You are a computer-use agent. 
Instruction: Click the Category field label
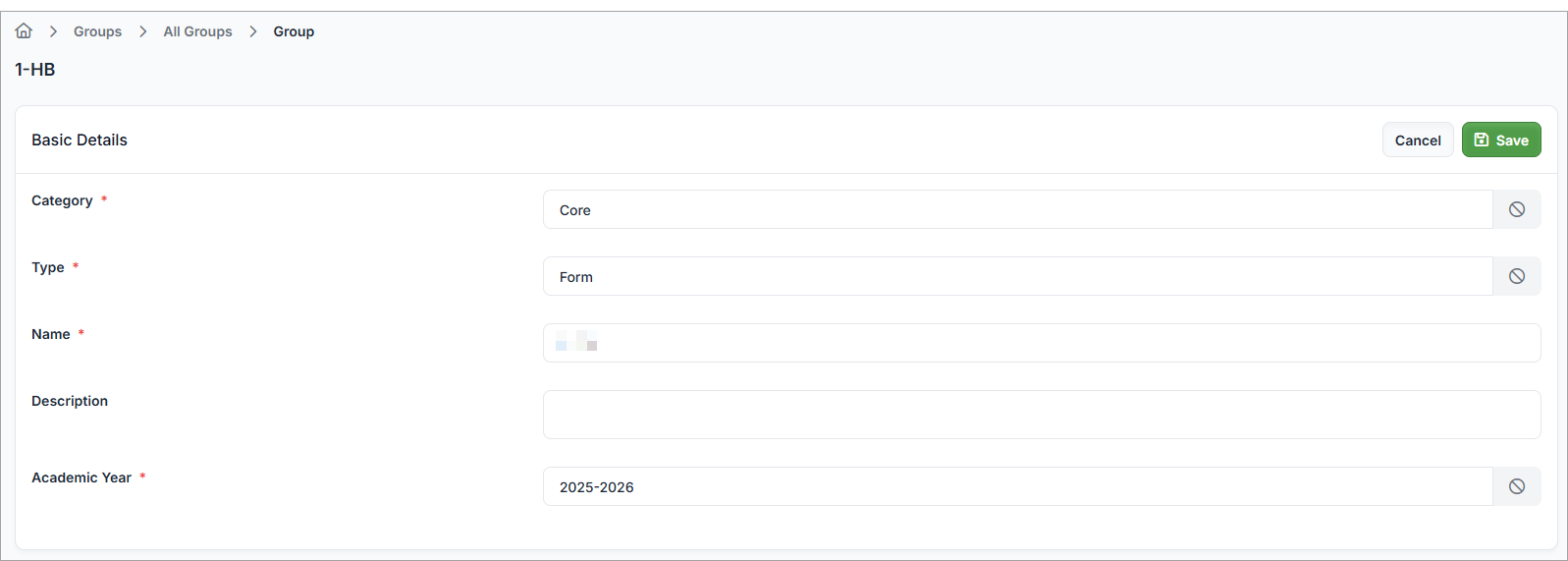(62, 200)
